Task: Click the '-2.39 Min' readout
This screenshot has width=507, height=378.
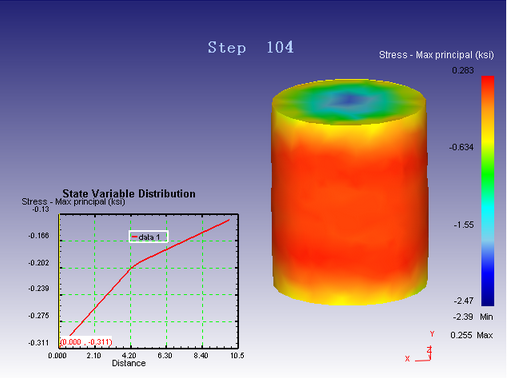Action: [x=473, y=317]
